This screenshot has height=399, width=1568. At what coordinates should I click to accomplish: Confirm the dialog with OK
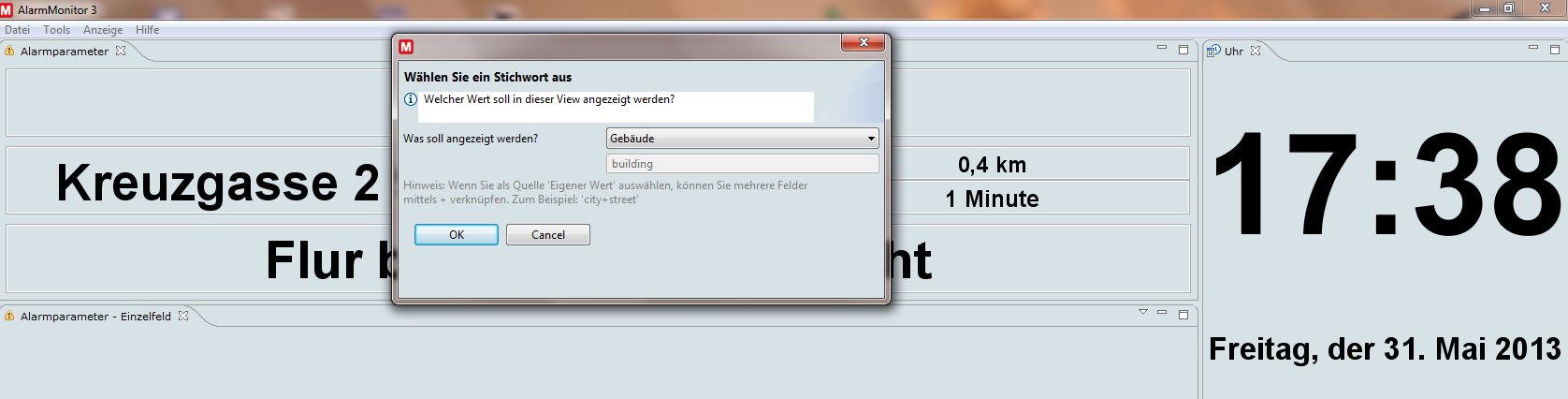click(x=456, y=234)
